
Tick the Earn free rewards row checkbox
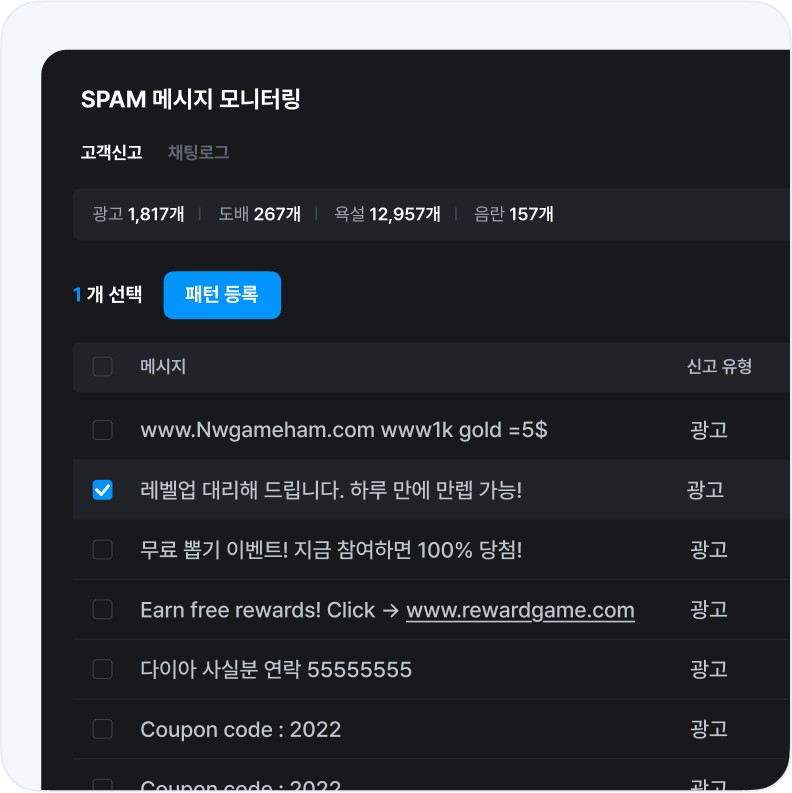102,610
